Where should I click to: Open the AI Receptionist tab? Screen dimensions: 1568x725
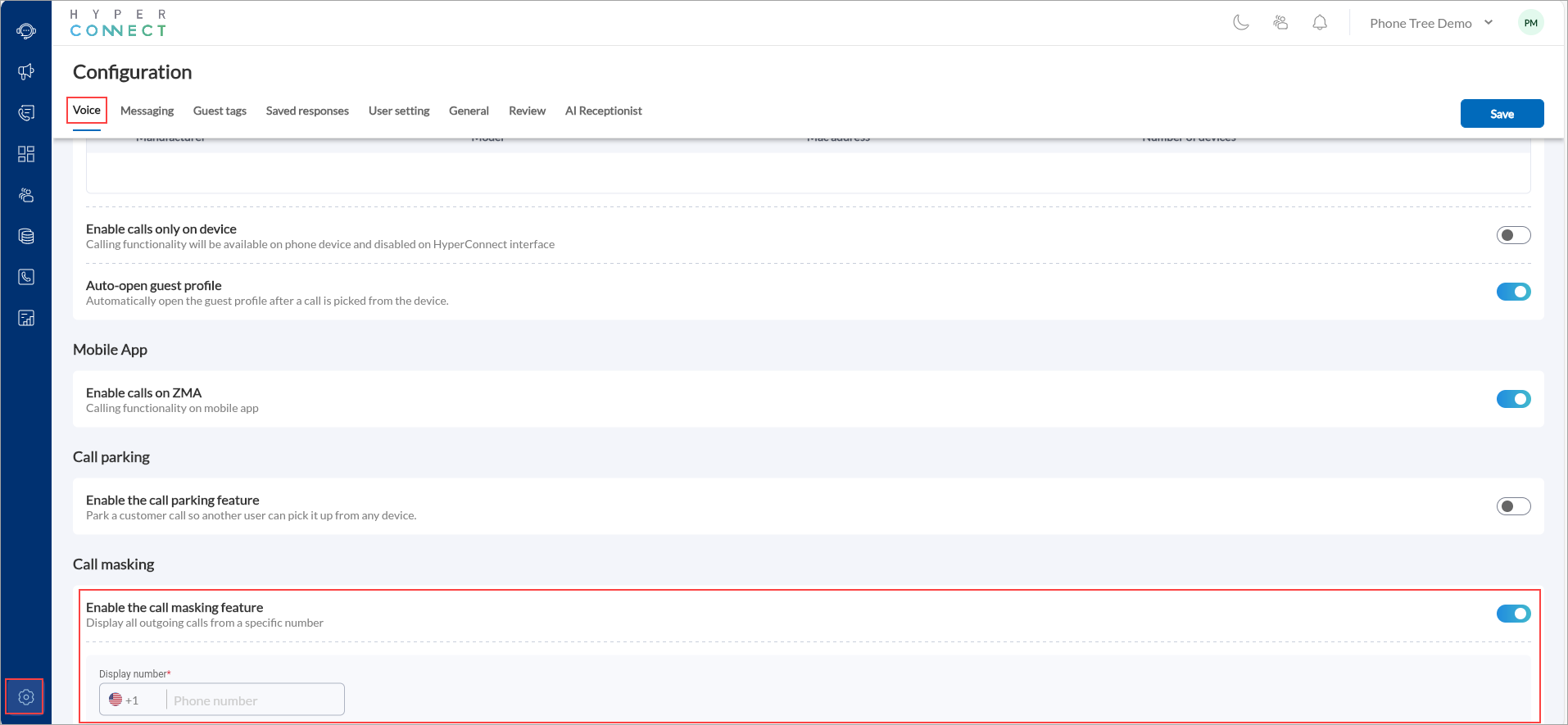pyautogui.click(x=603, y=111)
